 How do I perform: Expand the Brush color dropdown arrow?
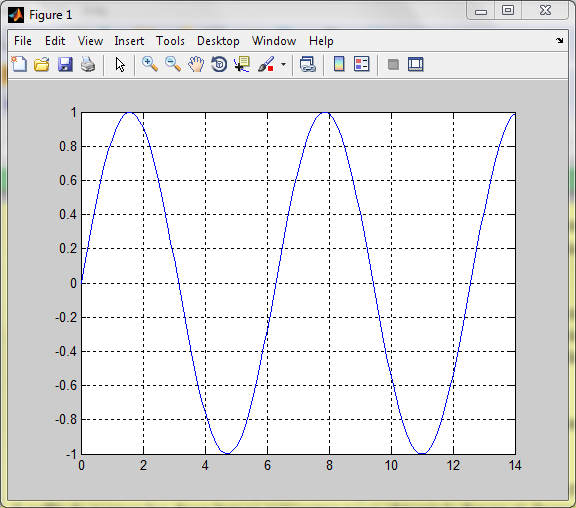[x=283, y=65]
